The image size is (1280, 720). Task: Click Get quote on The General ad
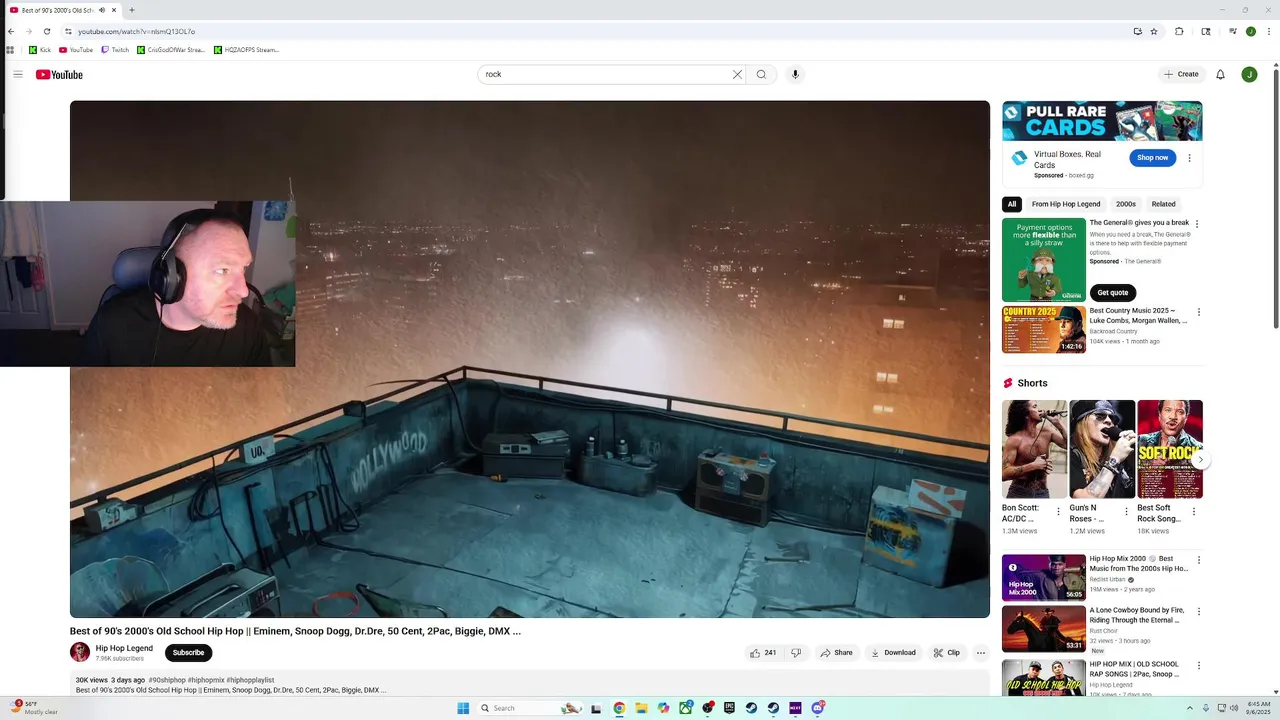1112,293
